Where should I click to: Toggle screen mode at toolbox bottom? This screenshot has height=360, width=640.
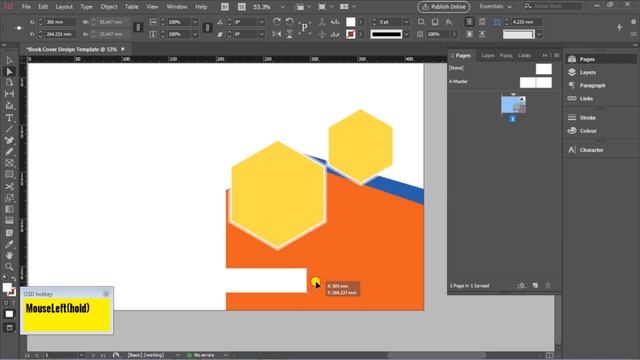point(9,328)
